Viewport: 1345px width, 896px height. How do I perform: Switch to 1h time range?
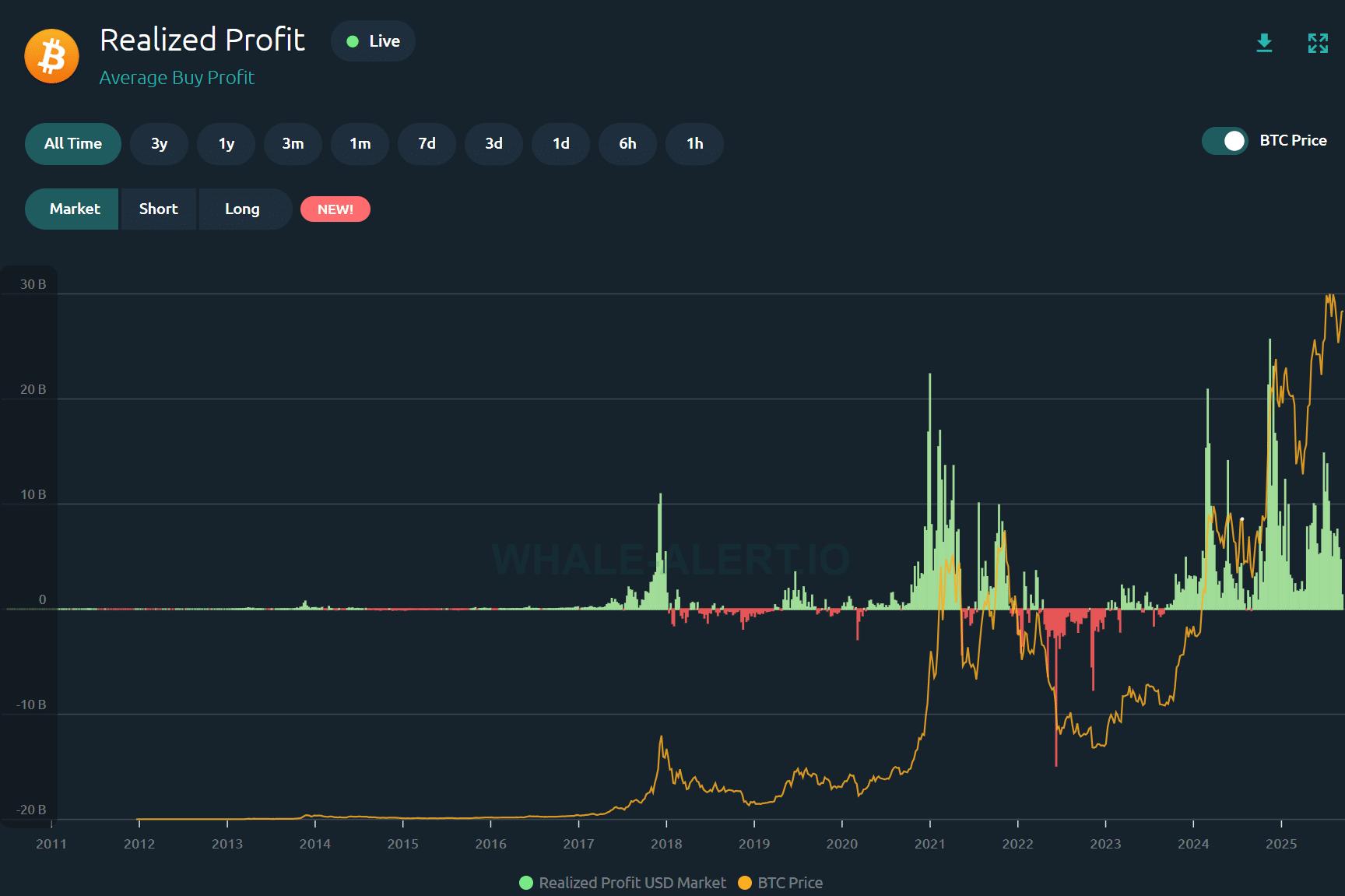coord(694,144)
